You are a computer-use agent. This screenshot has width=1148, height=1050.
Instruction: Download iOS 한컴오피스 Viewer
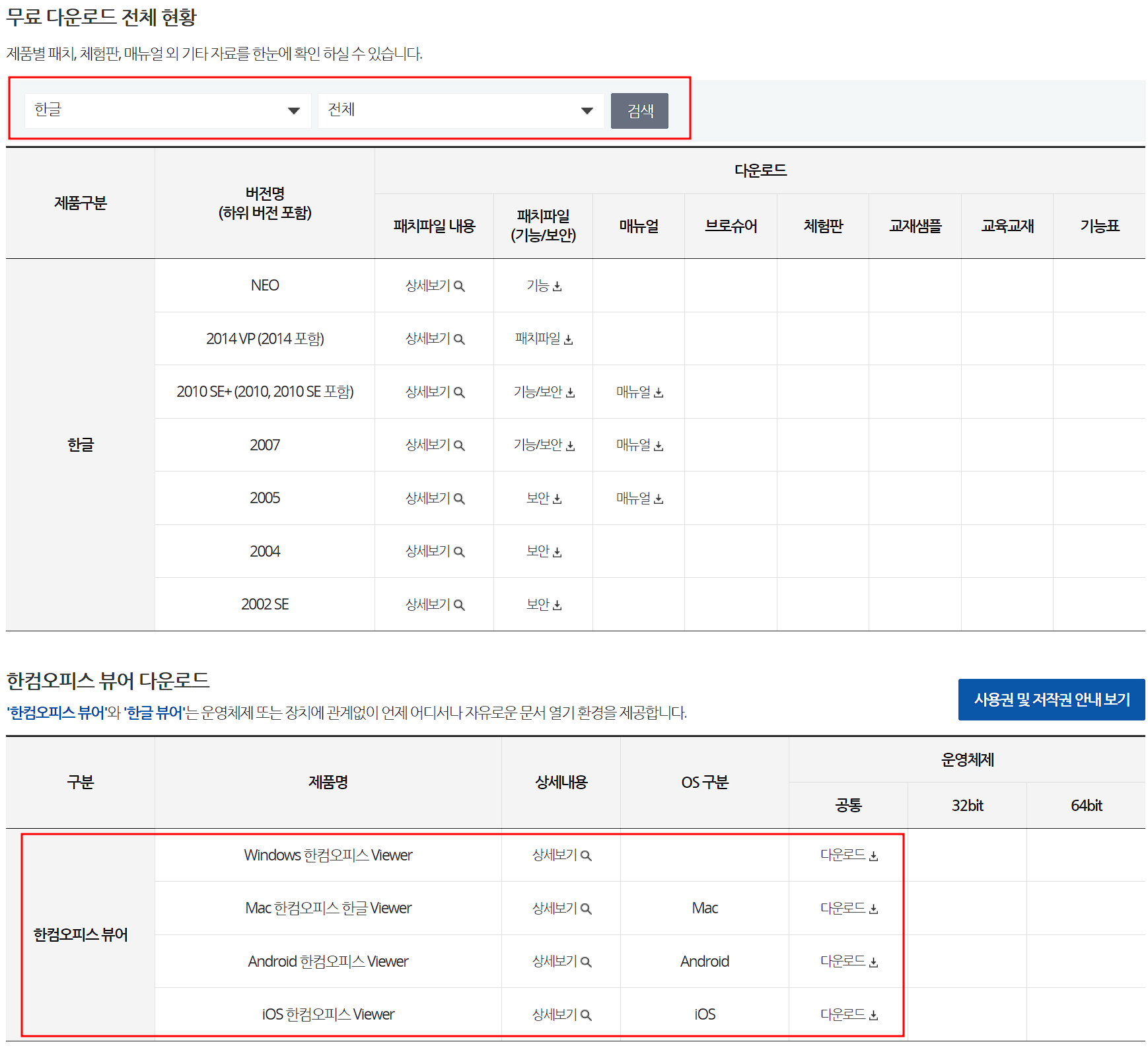[x=849, y=1014]
